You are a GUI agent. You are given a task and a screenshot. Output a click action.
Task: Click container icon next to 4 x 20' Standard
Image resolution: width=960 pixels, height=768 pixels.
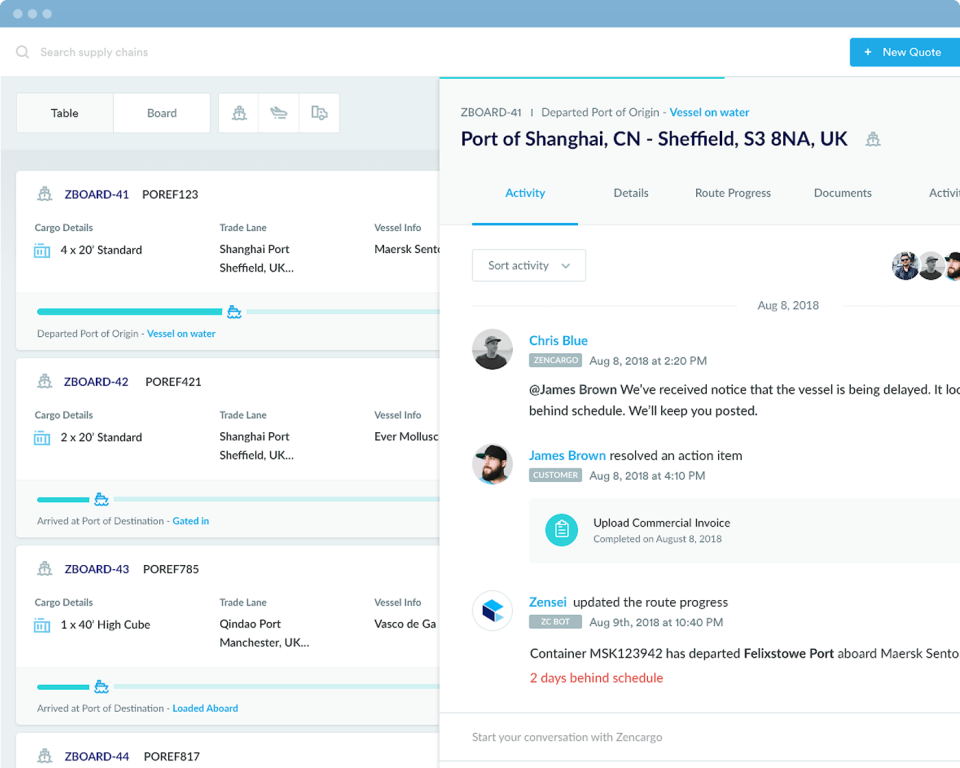pyautogui.click(x=42, y=250)
